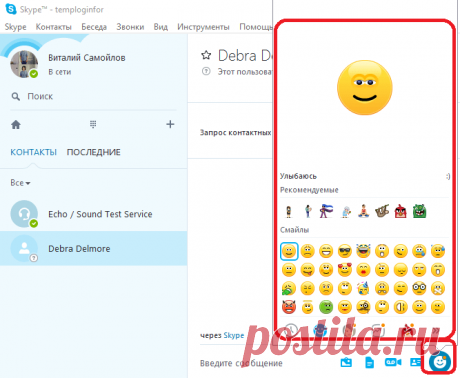Select the green pig moji
The image size is (460, 378).
point(419,211)
